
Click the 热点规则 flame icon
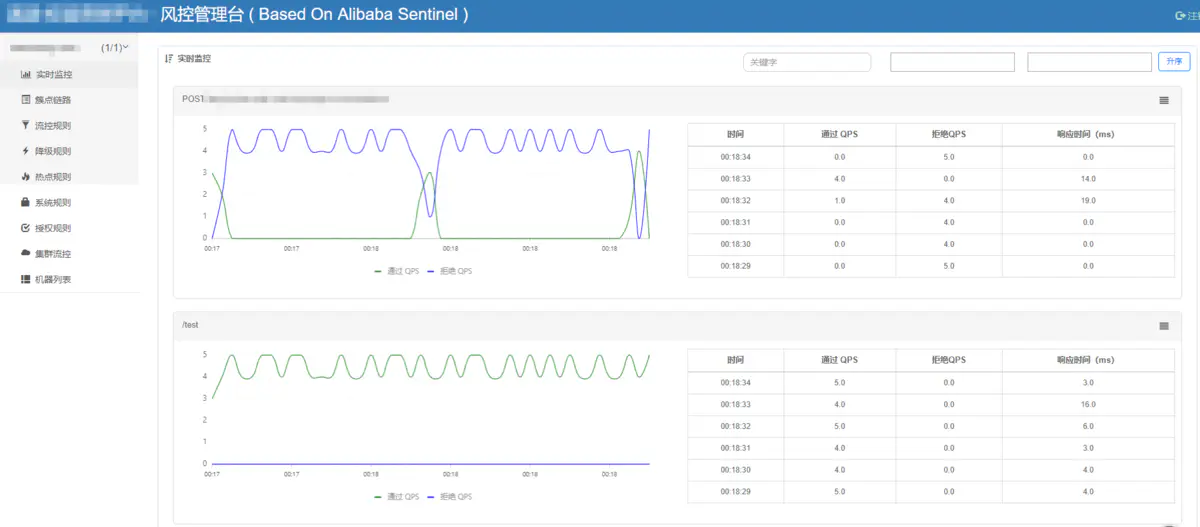point(26,177)
